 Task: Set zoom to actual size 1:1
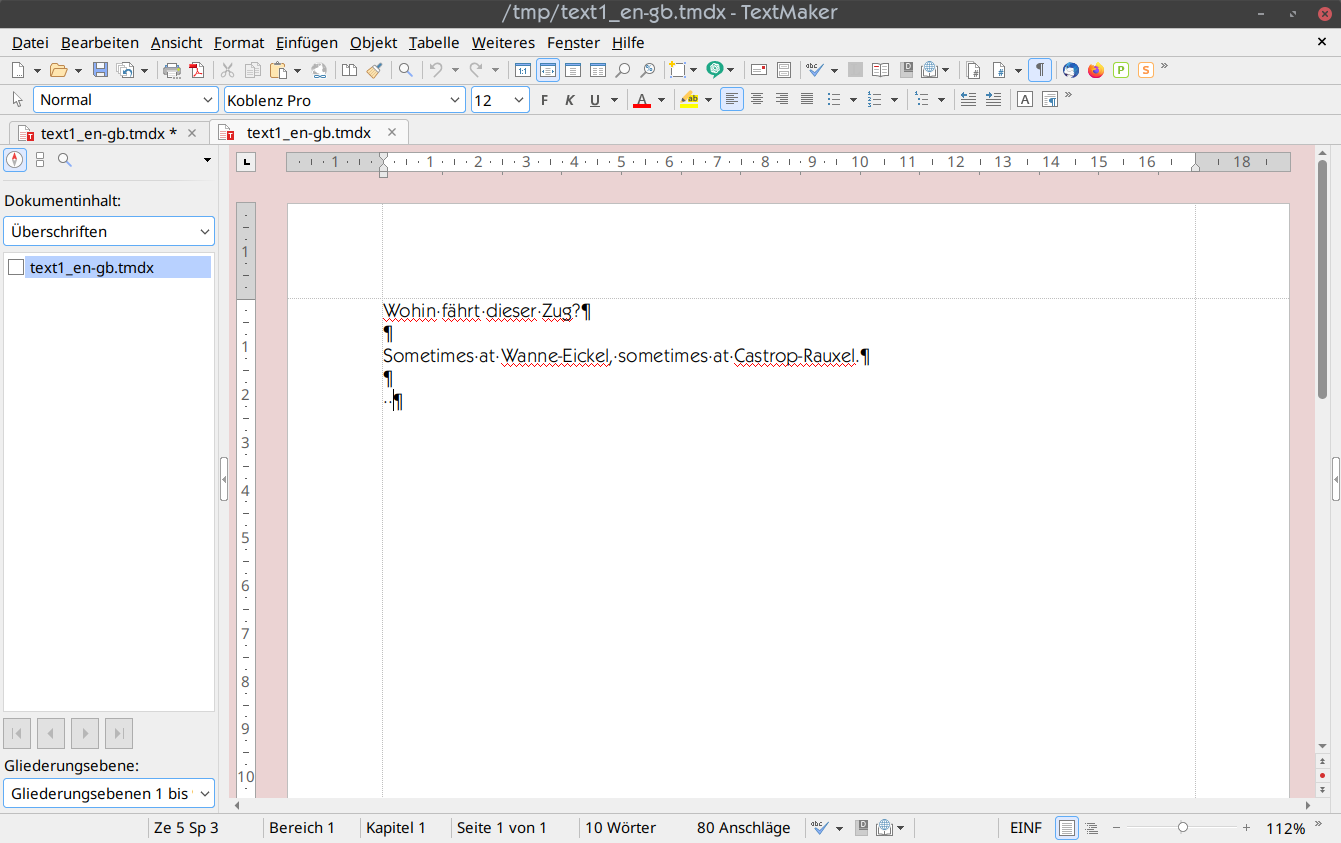pos(523,70)
